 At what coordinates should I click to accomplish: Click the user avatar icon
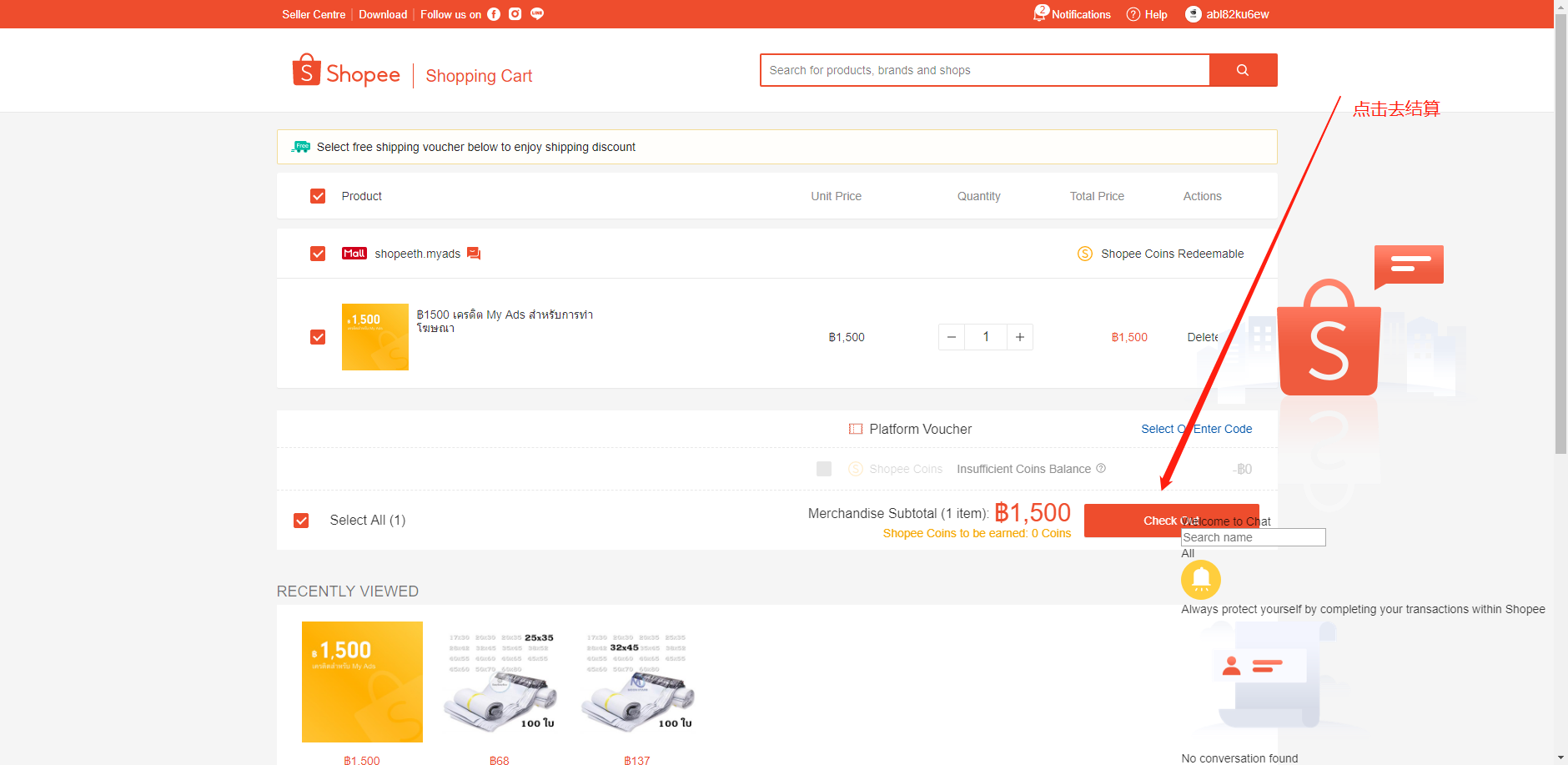coord(1194,14)
